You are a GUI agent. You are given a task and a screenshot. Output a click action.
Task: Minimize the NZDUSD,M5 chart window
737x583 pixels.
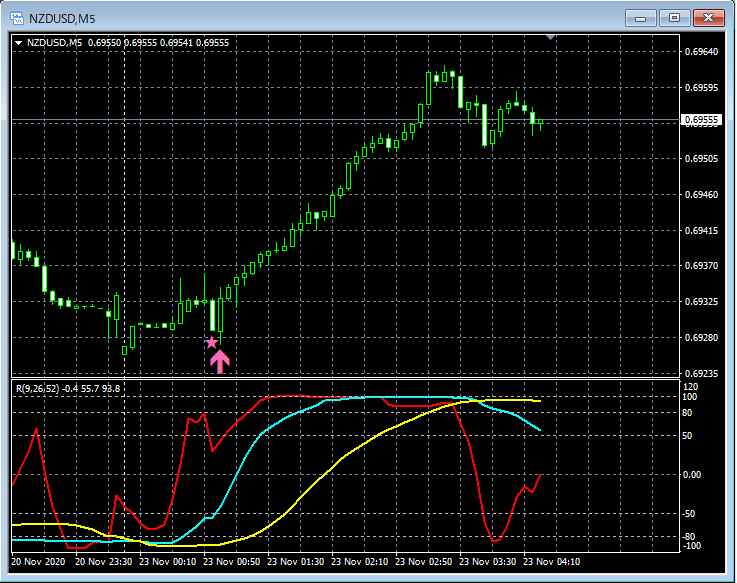click(641, 18)
